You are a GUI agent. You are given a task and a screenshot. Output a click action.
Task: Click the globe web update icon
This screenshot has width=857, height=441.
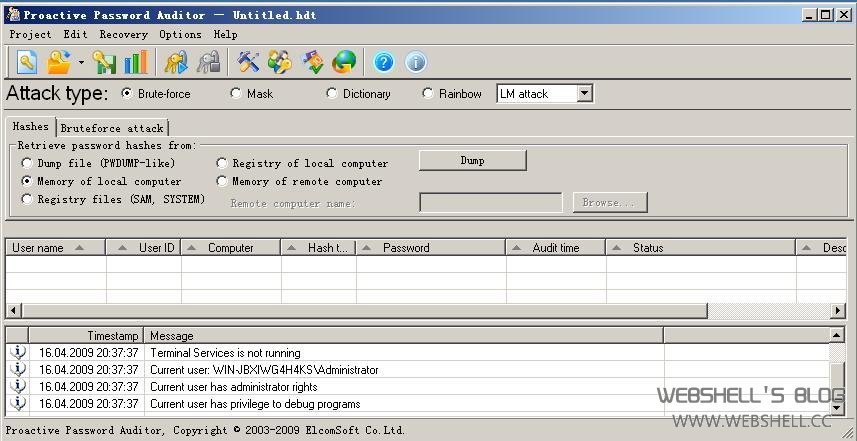[344, 62]
